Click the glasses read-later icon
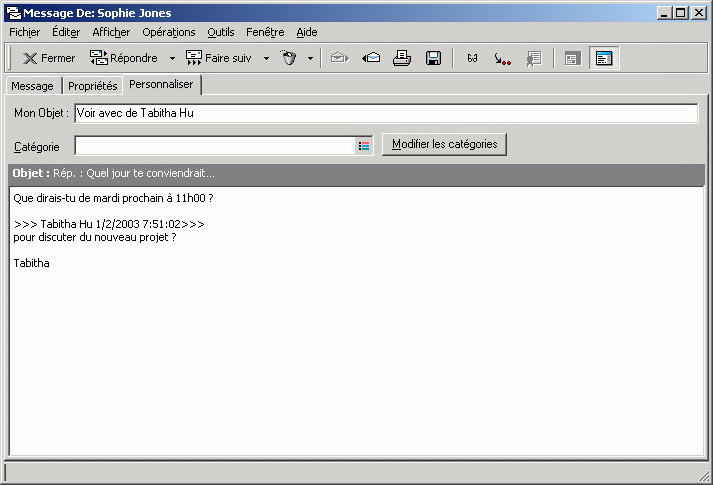Viewport: 713px width, 485px height. 472,58
